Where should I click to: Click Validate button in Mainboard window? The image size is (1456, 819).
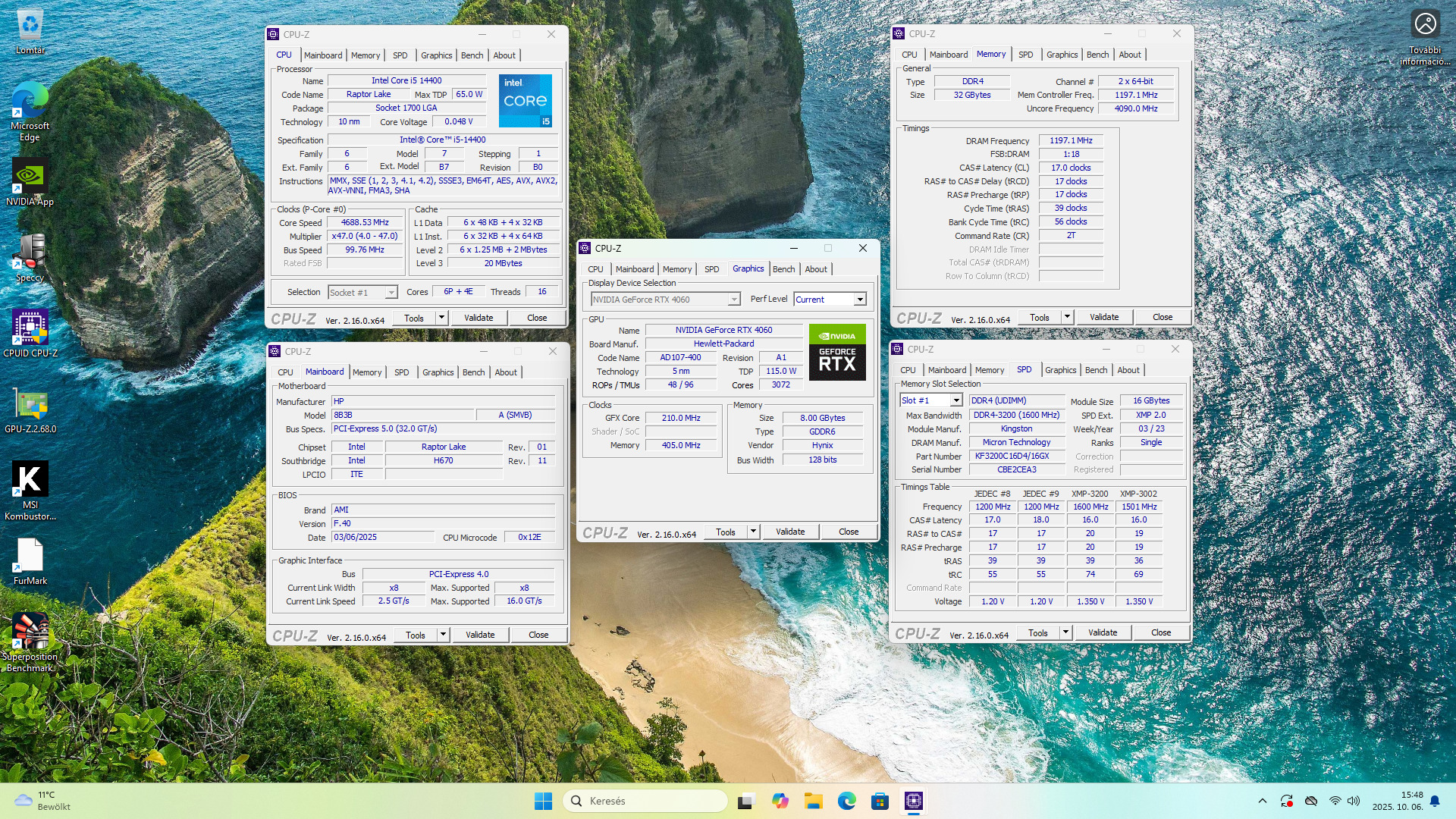[x=479, y=635]
